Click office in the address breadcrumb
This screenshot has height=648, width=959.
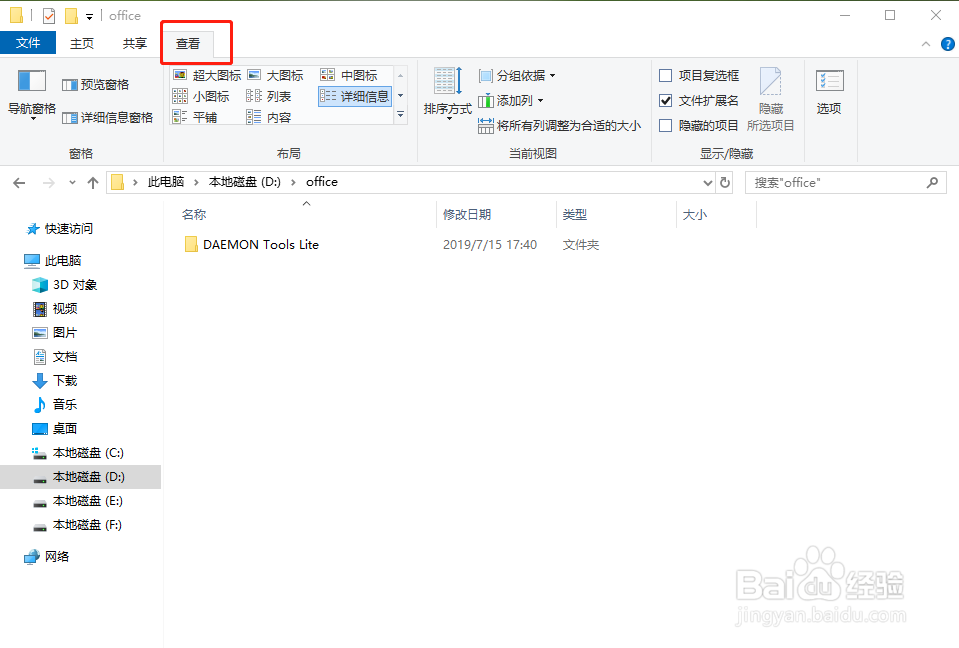click(x=322, y=182)
